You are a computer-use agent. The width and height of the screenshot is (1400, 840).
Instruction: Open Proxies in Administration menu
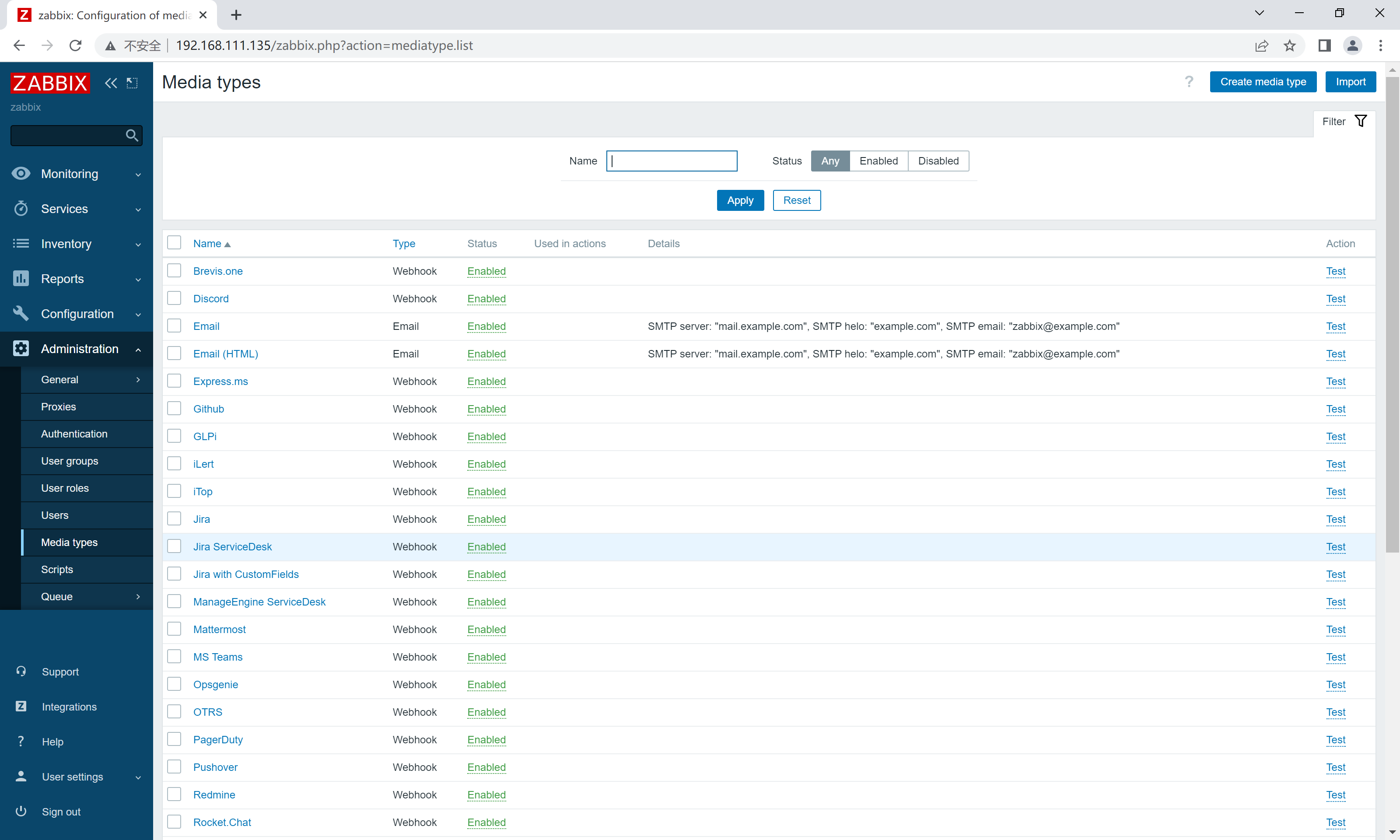point(87,406)
